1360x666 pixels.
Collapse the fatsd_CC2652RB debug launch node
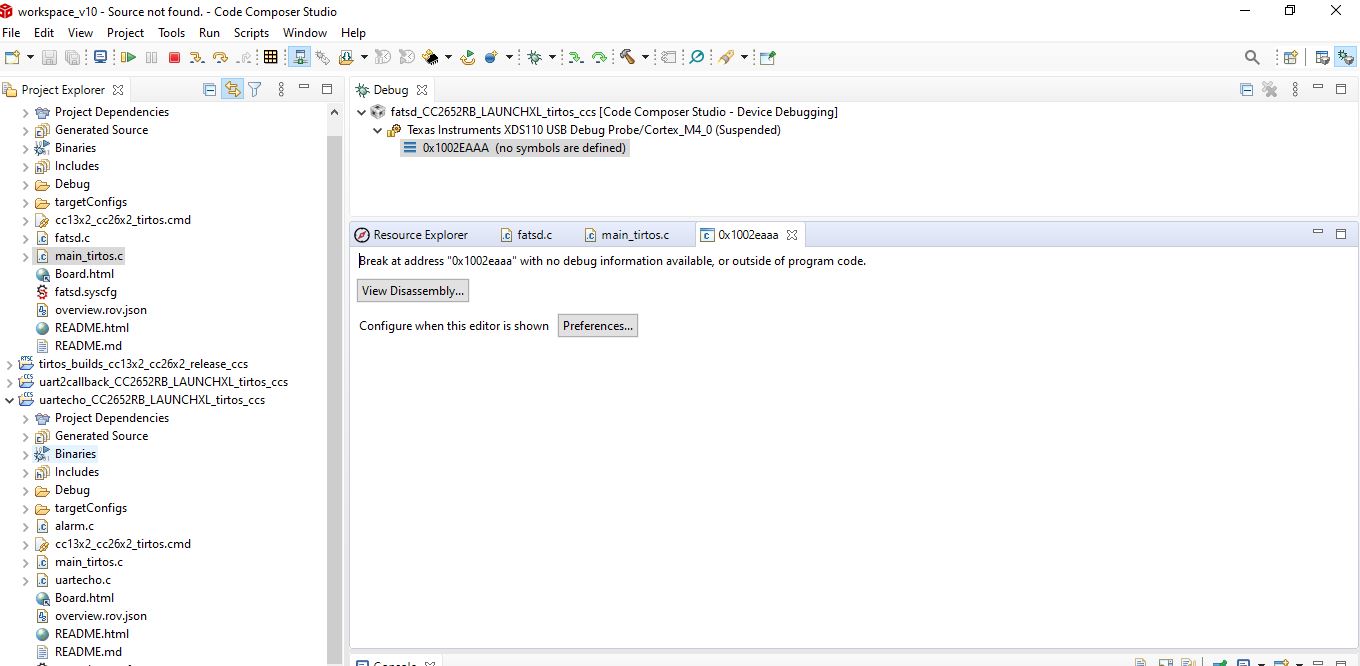[361, 112]
